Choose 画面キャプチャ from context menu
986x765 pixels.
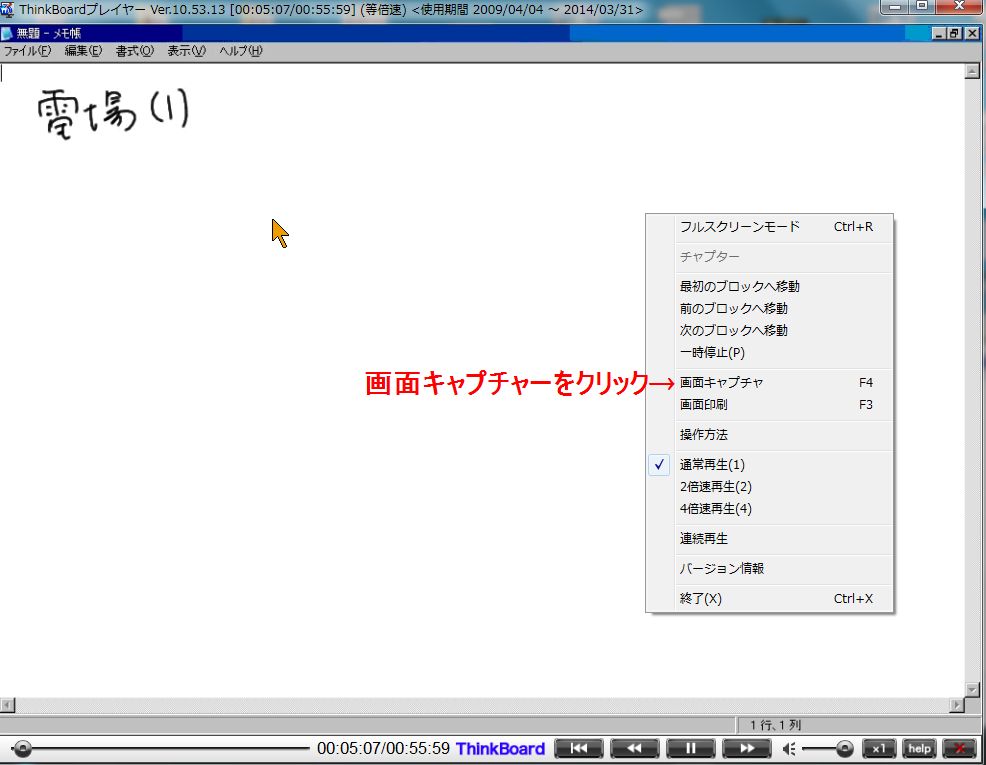[x=721, y=383]
